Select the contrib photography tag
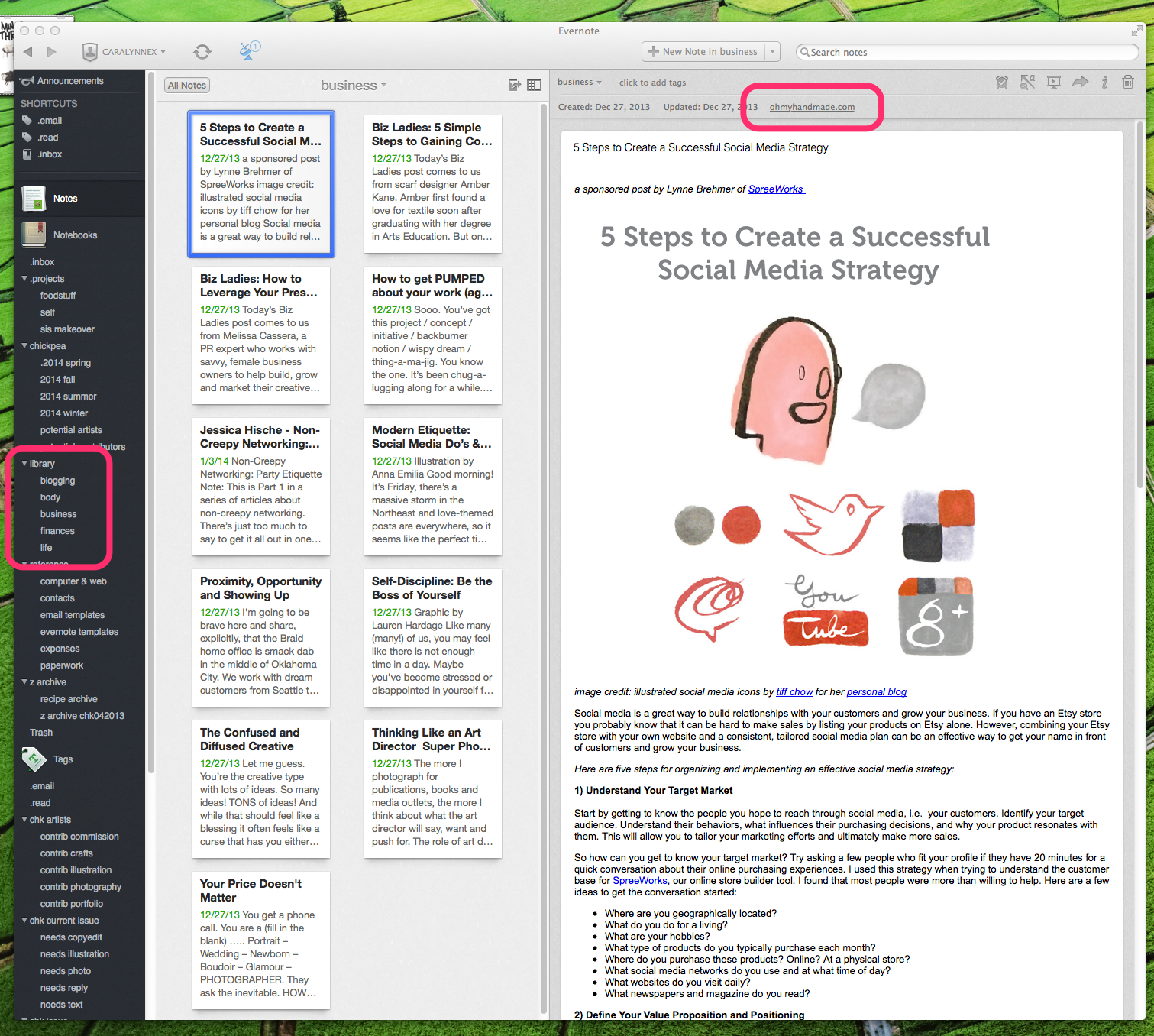Screen dimensions: 1154x1036 tap(81, 887)
